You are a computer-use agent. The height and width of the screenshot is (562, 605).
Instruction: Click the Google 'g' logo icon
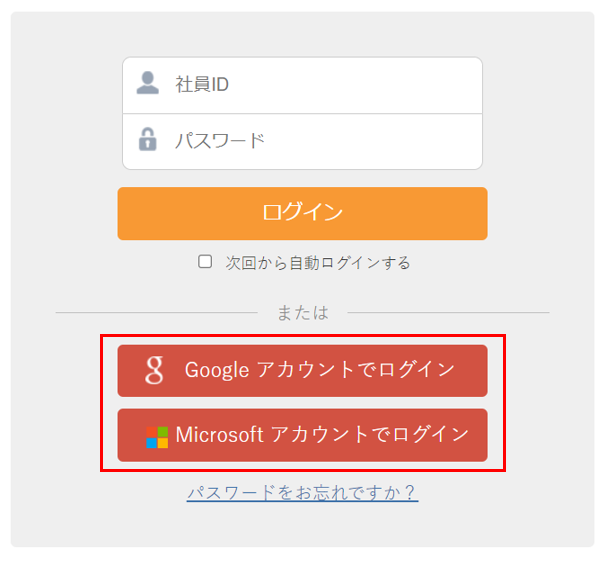154,370
